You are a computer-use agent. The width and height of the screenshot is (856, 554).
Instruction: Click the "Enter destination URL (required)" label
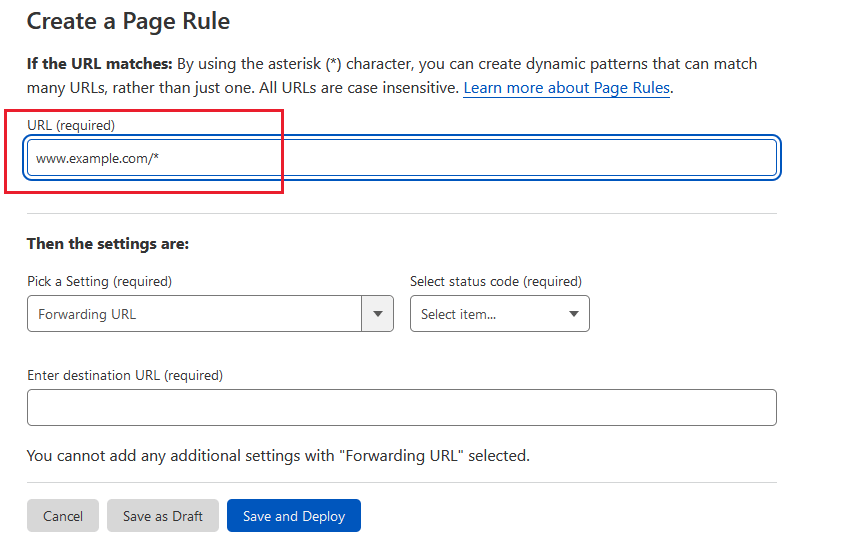[x=125, y=375]
